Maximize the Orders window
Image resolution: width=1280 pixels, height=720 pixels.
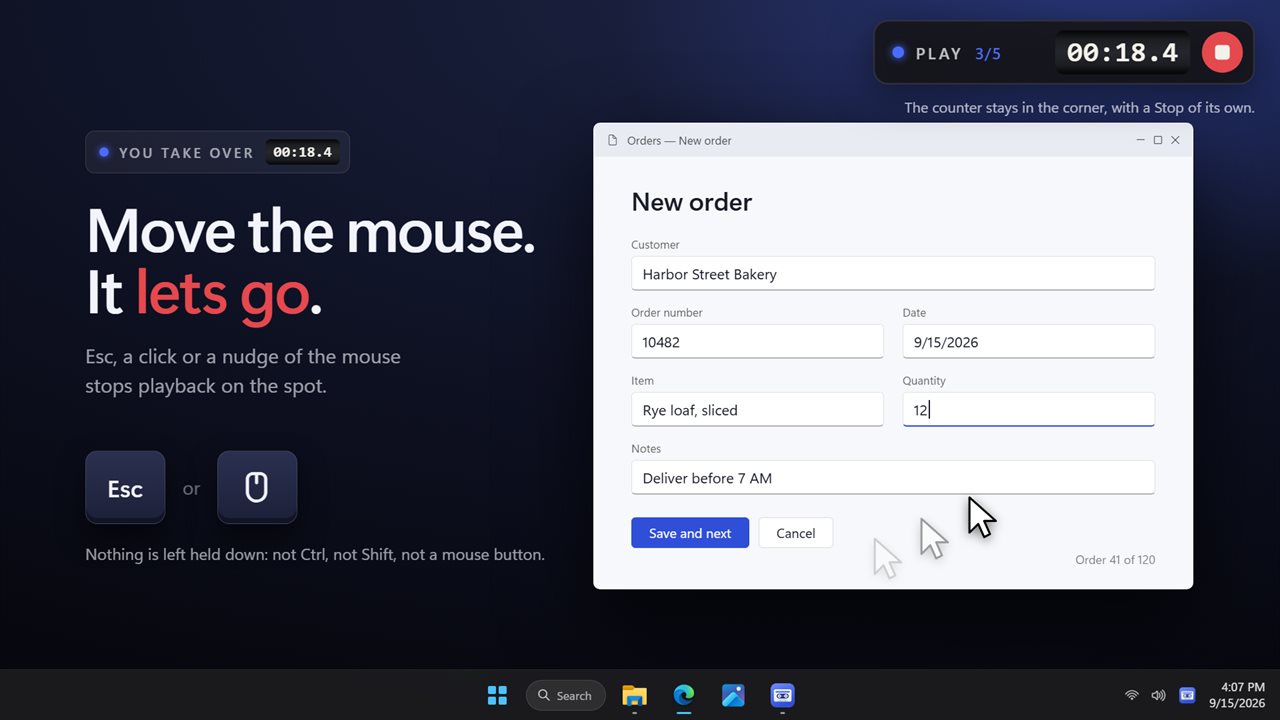pos(1158,140)
